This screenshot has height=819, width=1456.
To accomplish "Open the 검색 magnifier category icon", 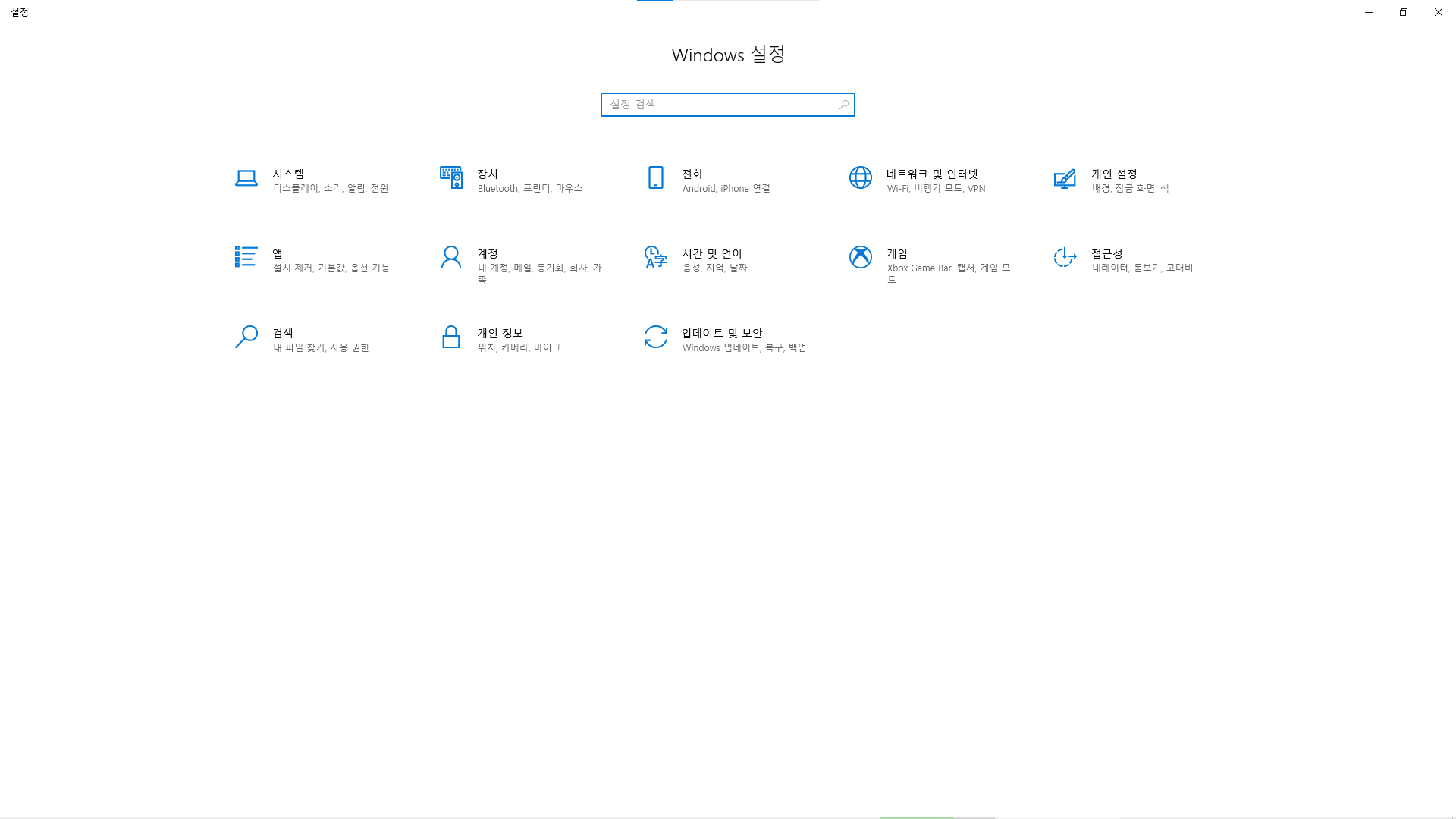I will 246,337.
